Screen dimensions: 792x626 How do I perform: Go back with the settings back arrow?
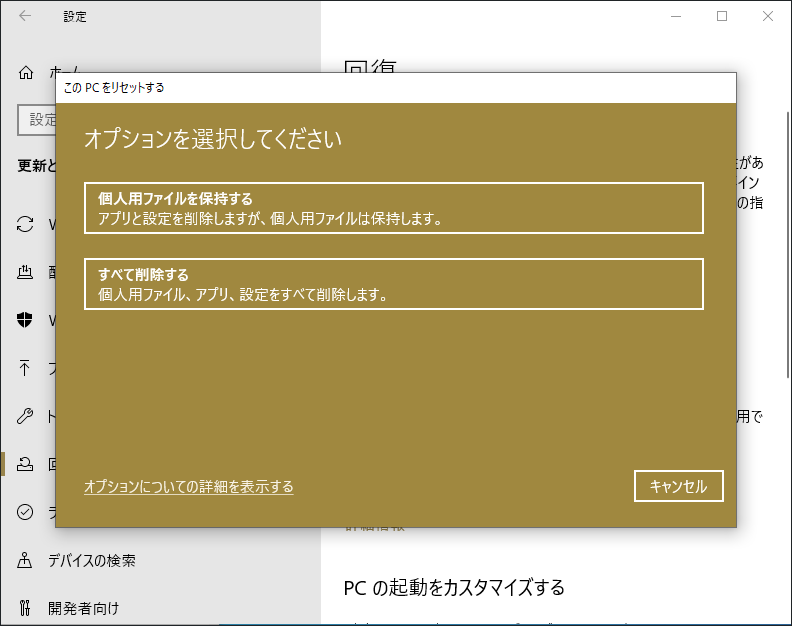click(x=25, y=16)
